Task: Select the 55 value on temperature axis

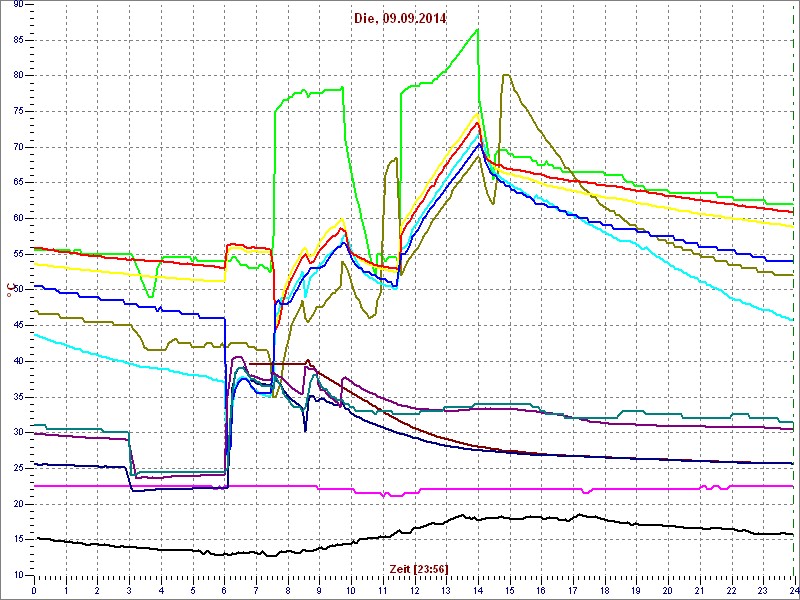Action: click(x=18, y=254)
